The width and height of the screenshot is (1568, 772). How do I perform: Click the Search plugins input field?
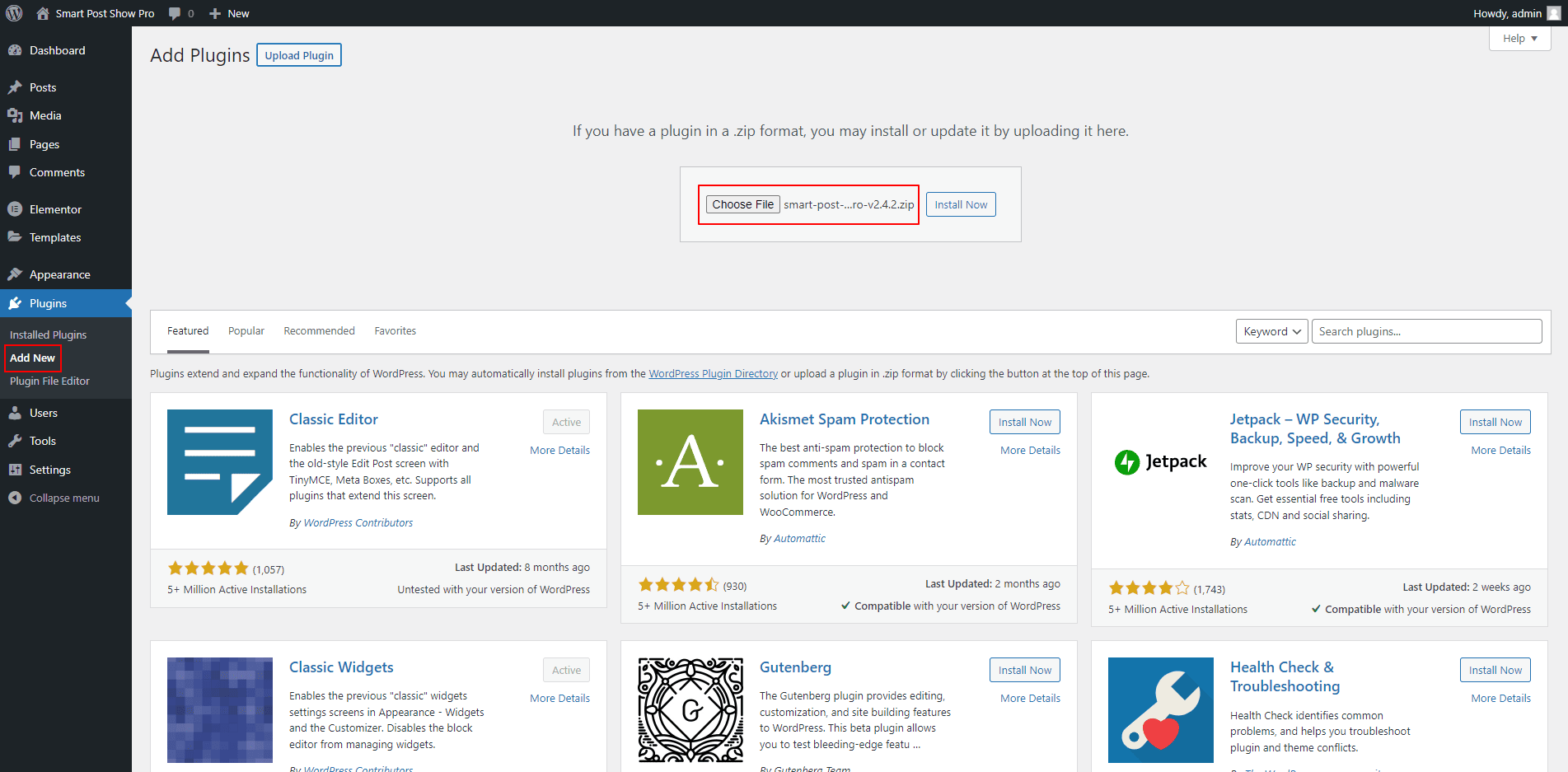click(1426, 331)
